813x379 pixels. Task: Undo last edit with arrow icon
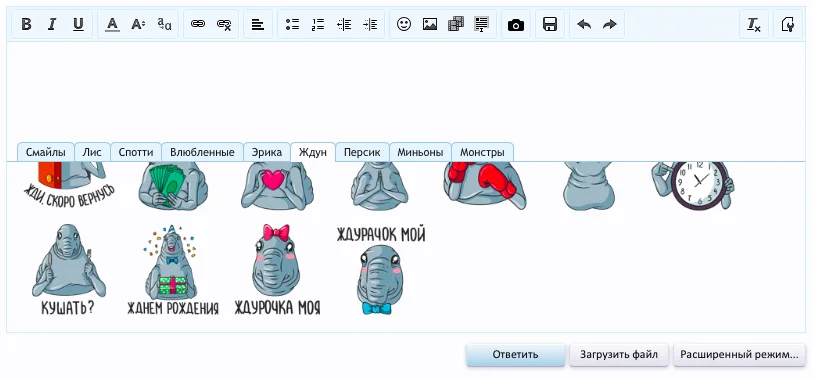[x=584, y=24]
